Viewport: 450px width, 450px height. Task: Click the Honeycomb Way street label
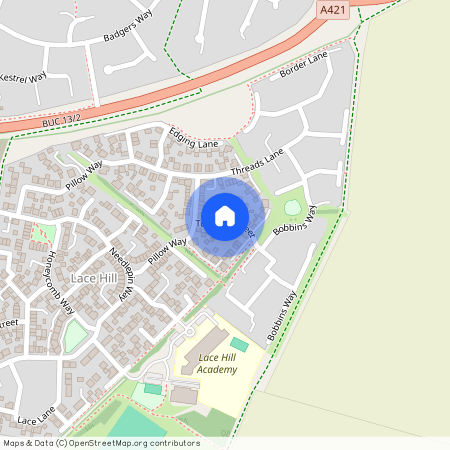[x=60, y=283]
